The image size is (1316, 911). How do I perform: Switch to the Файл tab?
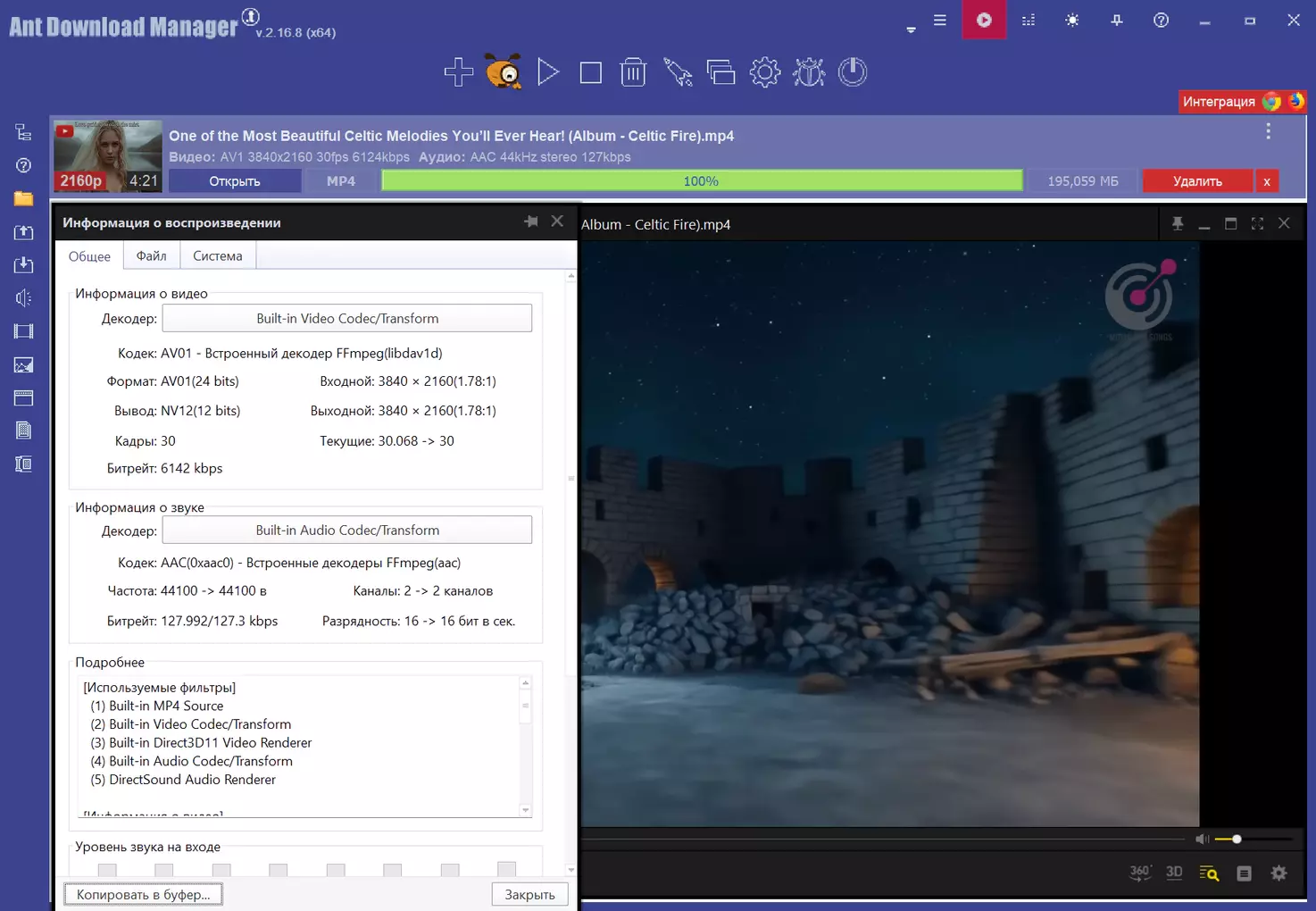(x=151, y=256)
